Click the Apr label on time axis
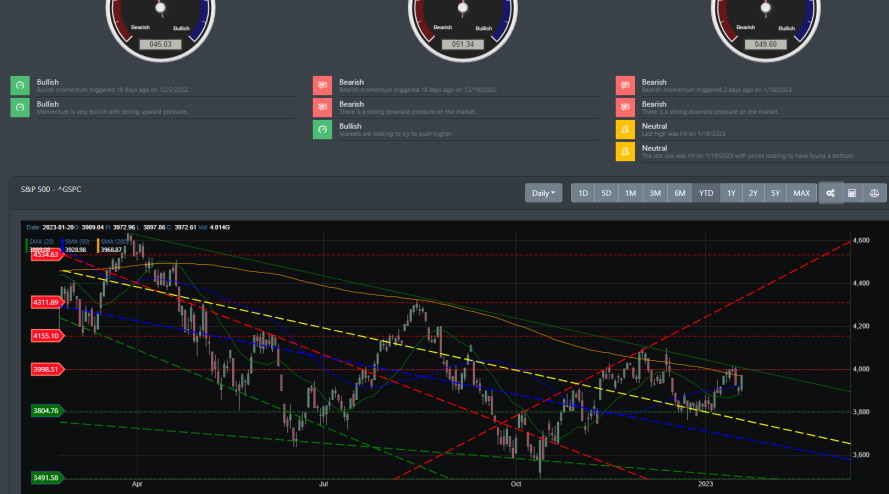 (137, 484)
